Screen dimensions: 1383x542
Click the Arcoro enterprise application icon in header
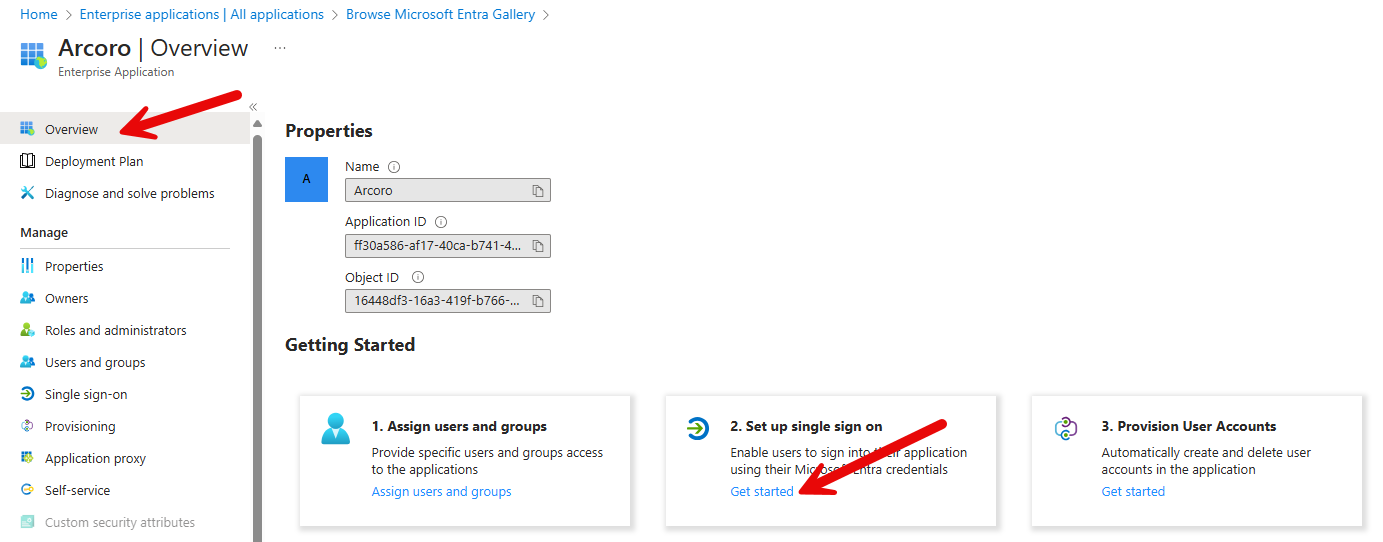tap(33, 56)
